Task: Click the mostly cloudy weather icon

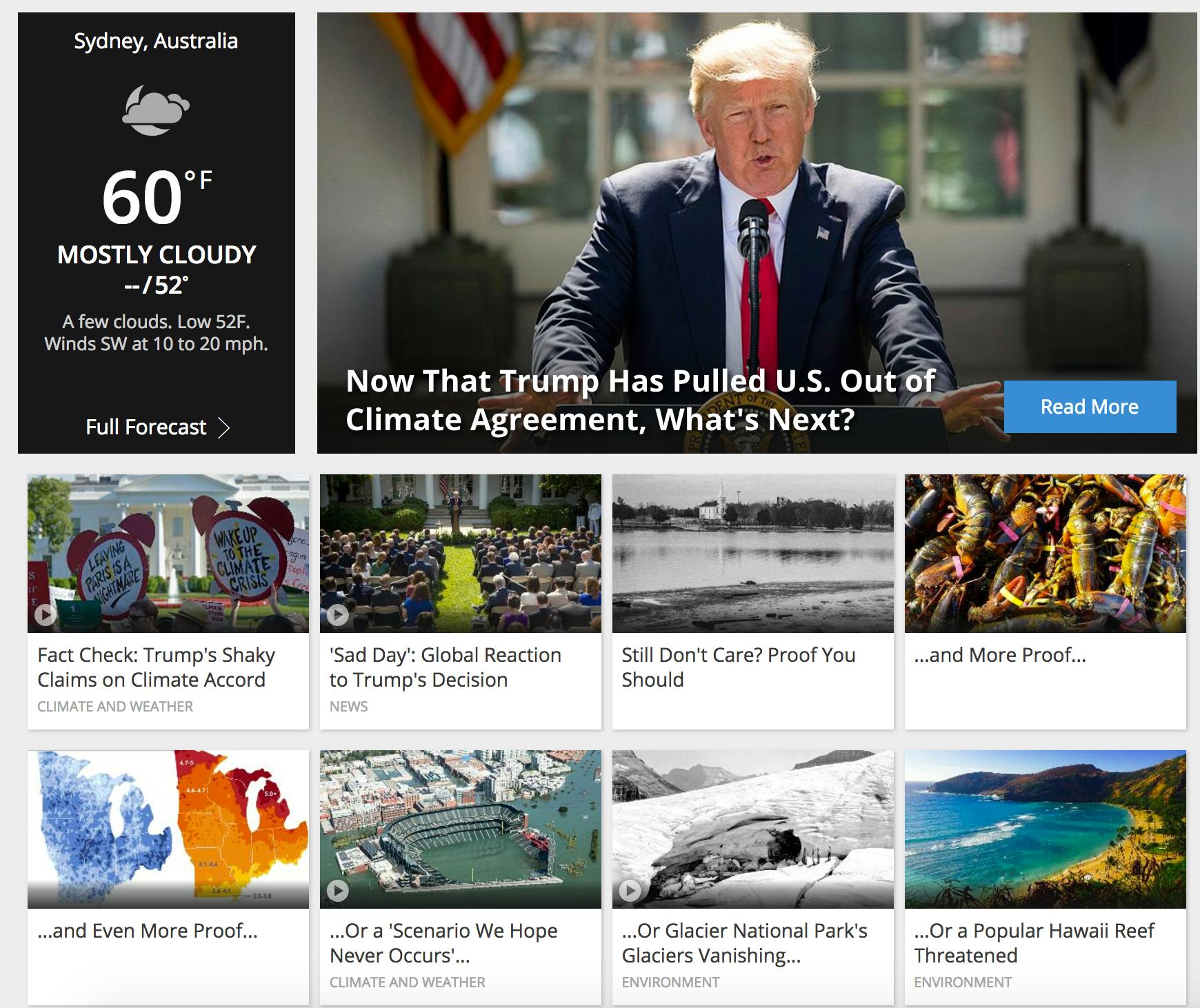Action: (156, 110)
